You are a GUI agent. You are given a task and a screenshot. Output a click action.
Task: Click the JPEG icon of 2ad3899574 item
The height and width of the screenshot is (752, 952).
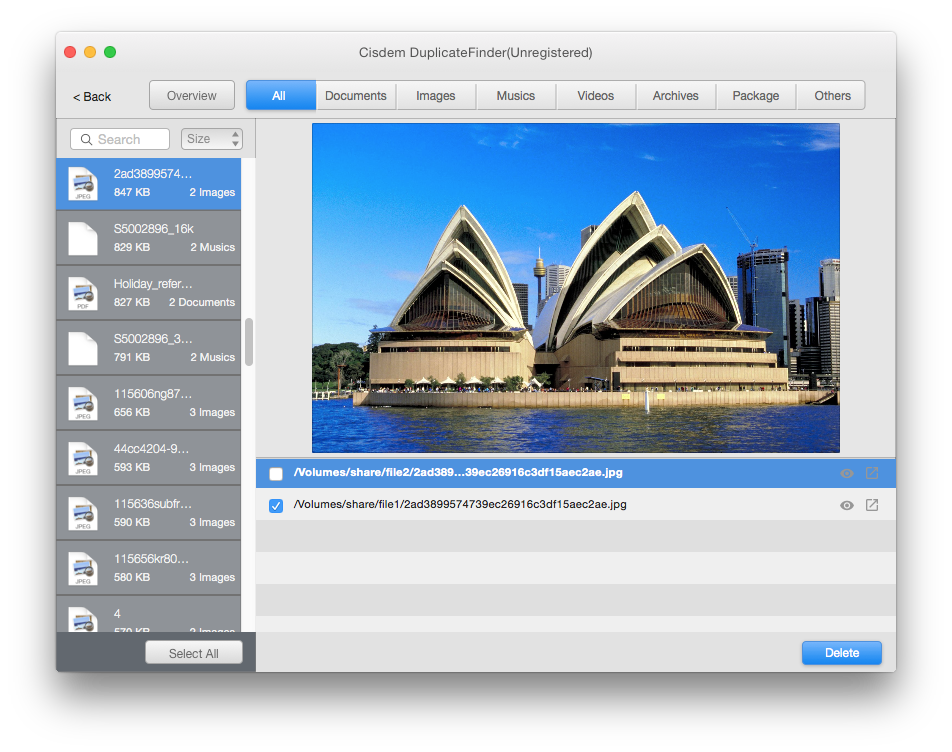pos(82,184)
